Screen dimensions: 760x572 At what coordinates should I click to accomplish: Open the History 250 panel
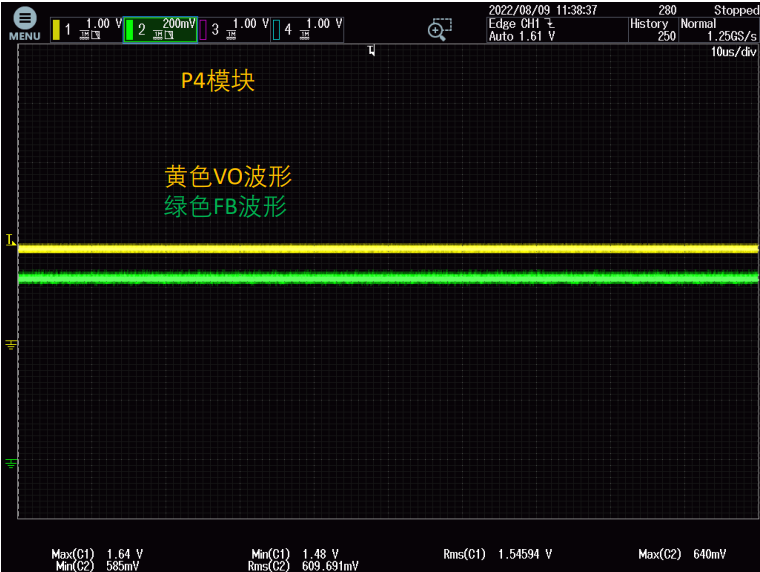tap(651, 30)
